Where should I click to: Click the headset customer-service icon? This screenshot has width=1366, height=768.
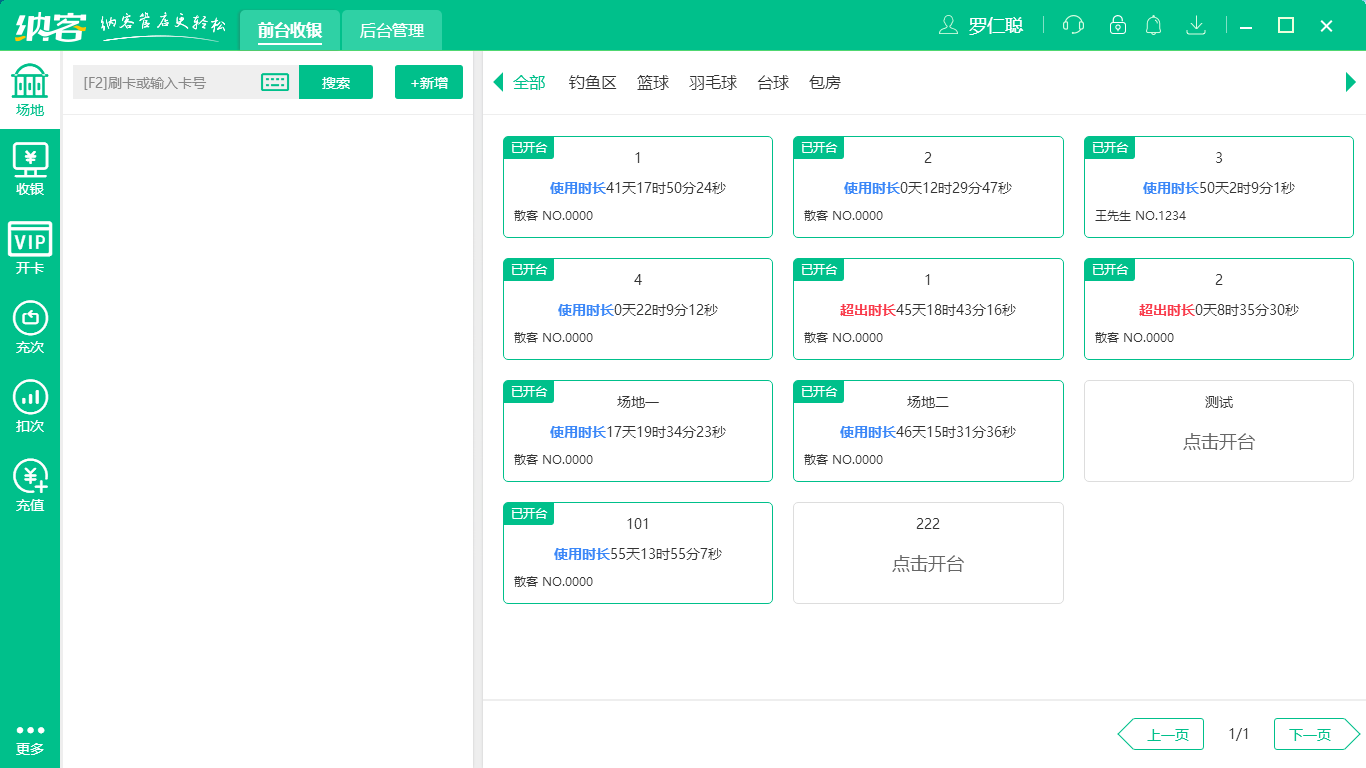click(x=1072, y=25)
